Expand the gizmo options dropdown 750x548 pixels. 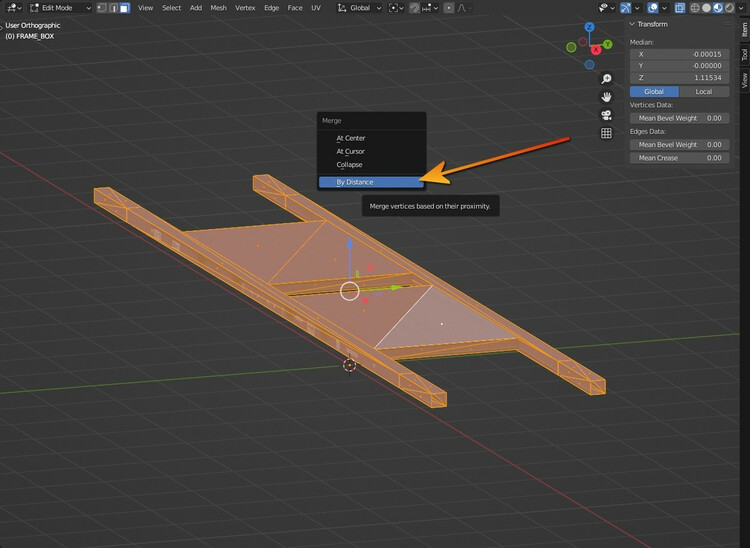[637, 8]
